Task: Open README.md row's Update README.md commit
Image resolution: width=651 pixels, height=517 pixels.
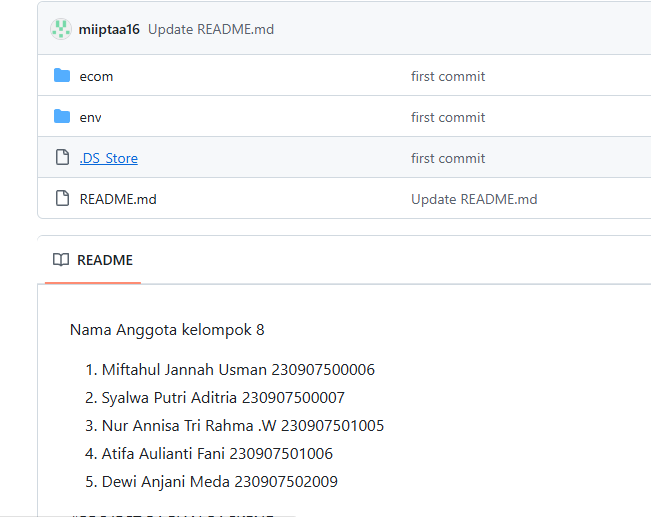Action: pyautogui.click(x=474, y=199)
